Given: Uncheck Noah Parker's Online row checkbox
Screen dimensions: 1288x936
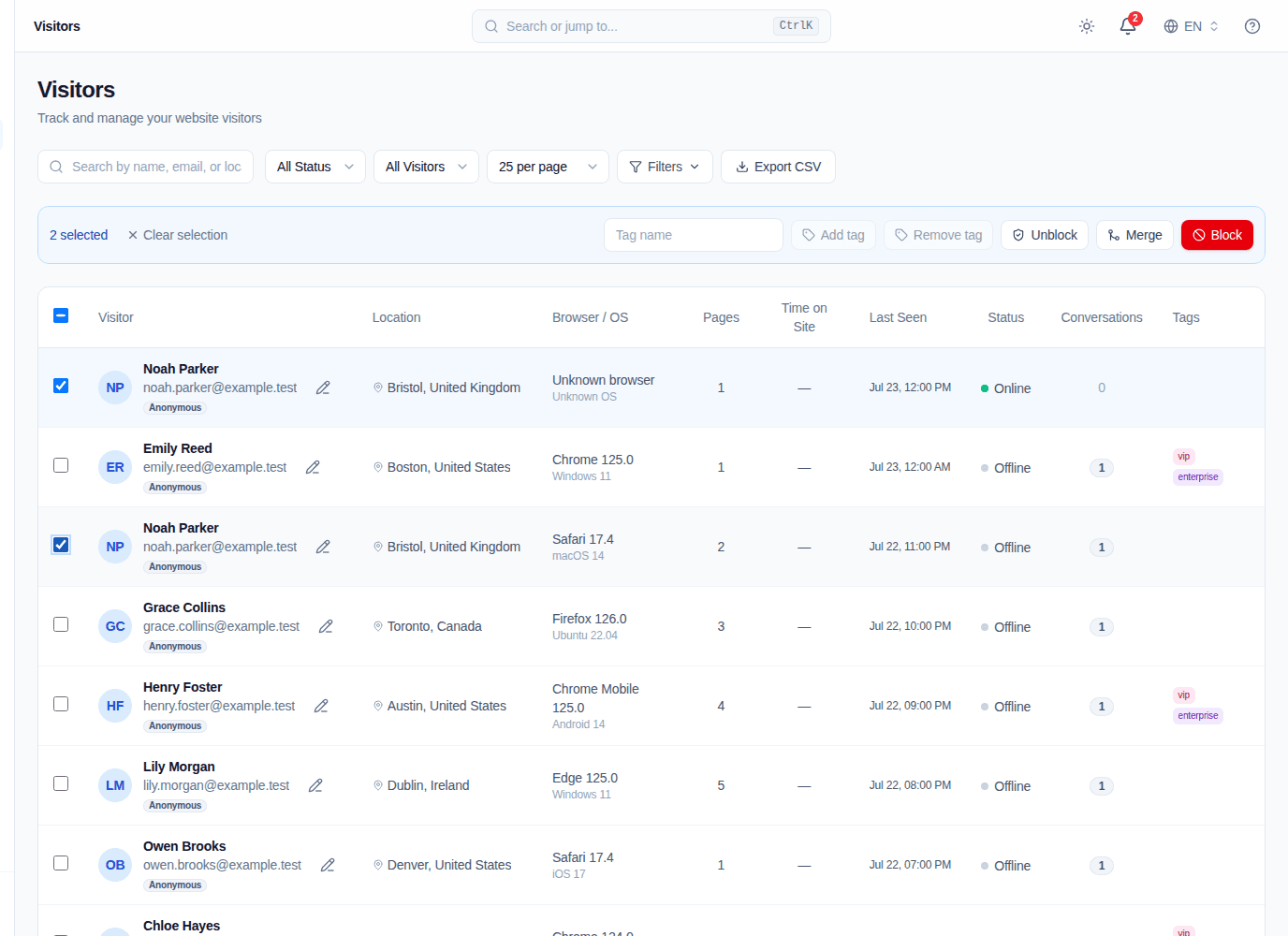Looking at the screenshot, I should [x=61, y=386].
